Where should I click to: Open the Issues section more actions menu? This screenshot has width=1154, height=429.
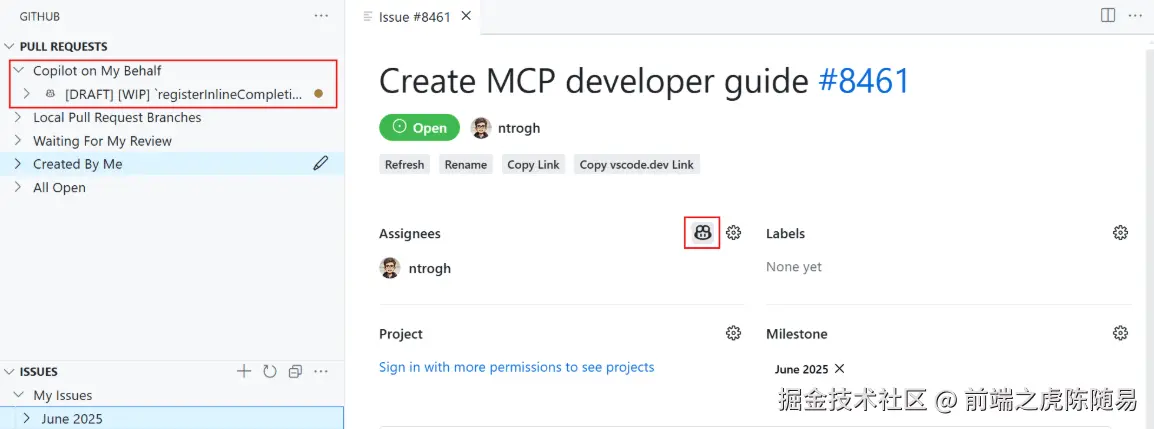tap(321, 372)
